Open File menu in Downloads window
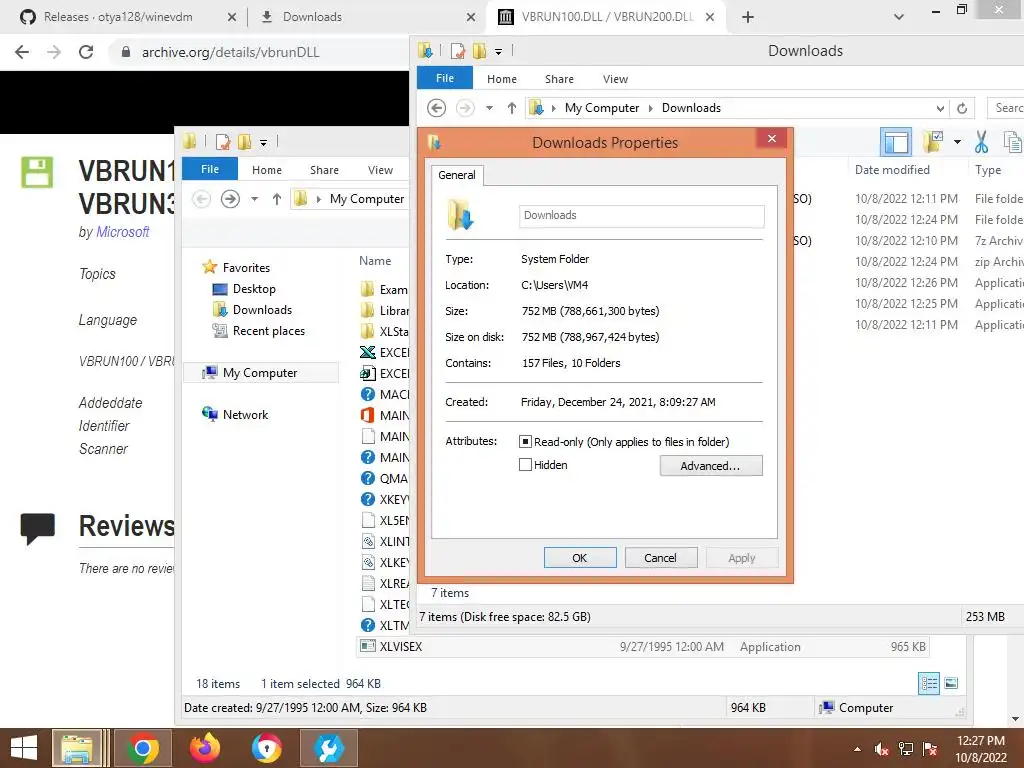The height and width of the screenshot is (768, 1024). pyautogui.click(x=445, y=78)
